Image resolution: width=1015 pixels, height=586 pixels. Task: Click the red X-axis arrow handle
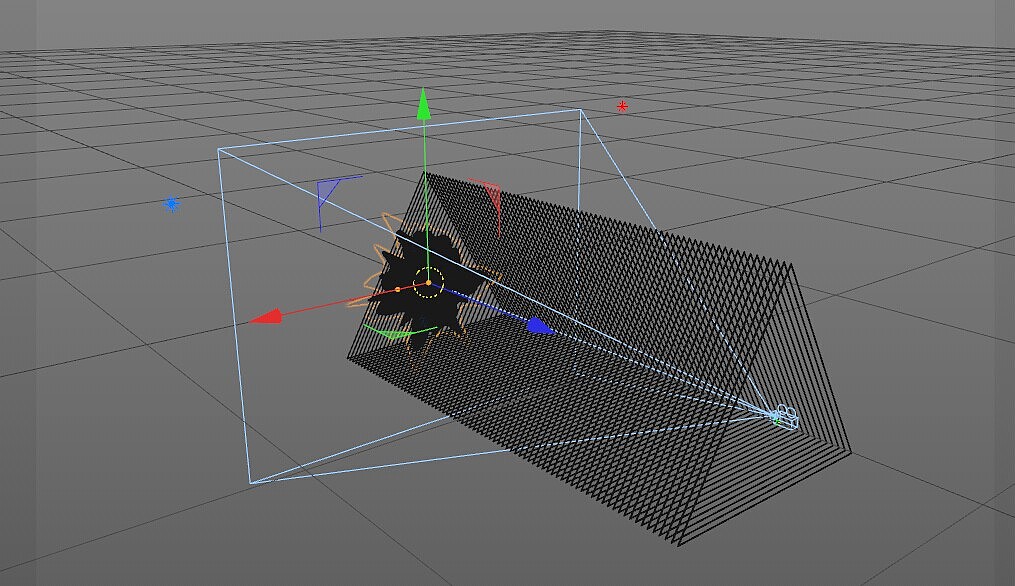[267, 317]
